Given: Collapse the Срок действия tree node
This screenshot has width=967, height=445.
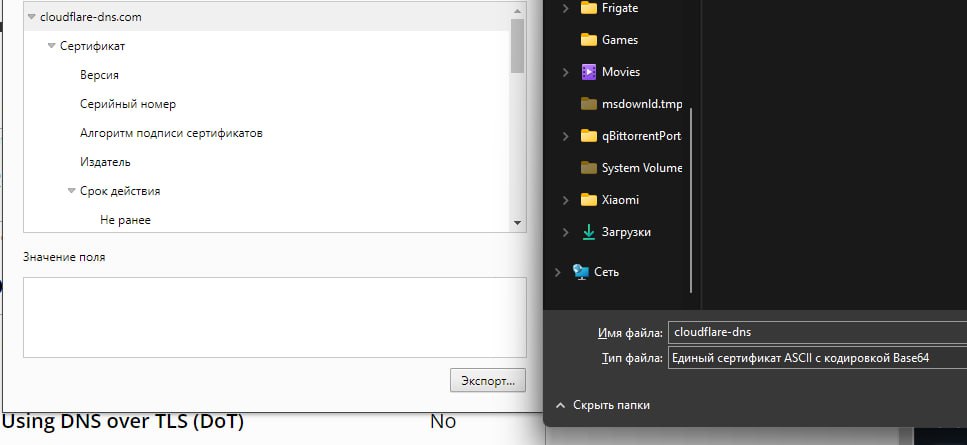Looking at the screenshot, I should pos(72,191).
